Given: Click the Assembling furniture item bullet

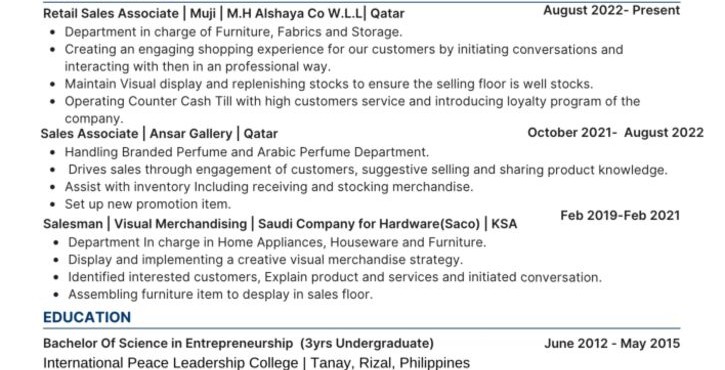Looking at the screenshot, I should pos(220,294).
